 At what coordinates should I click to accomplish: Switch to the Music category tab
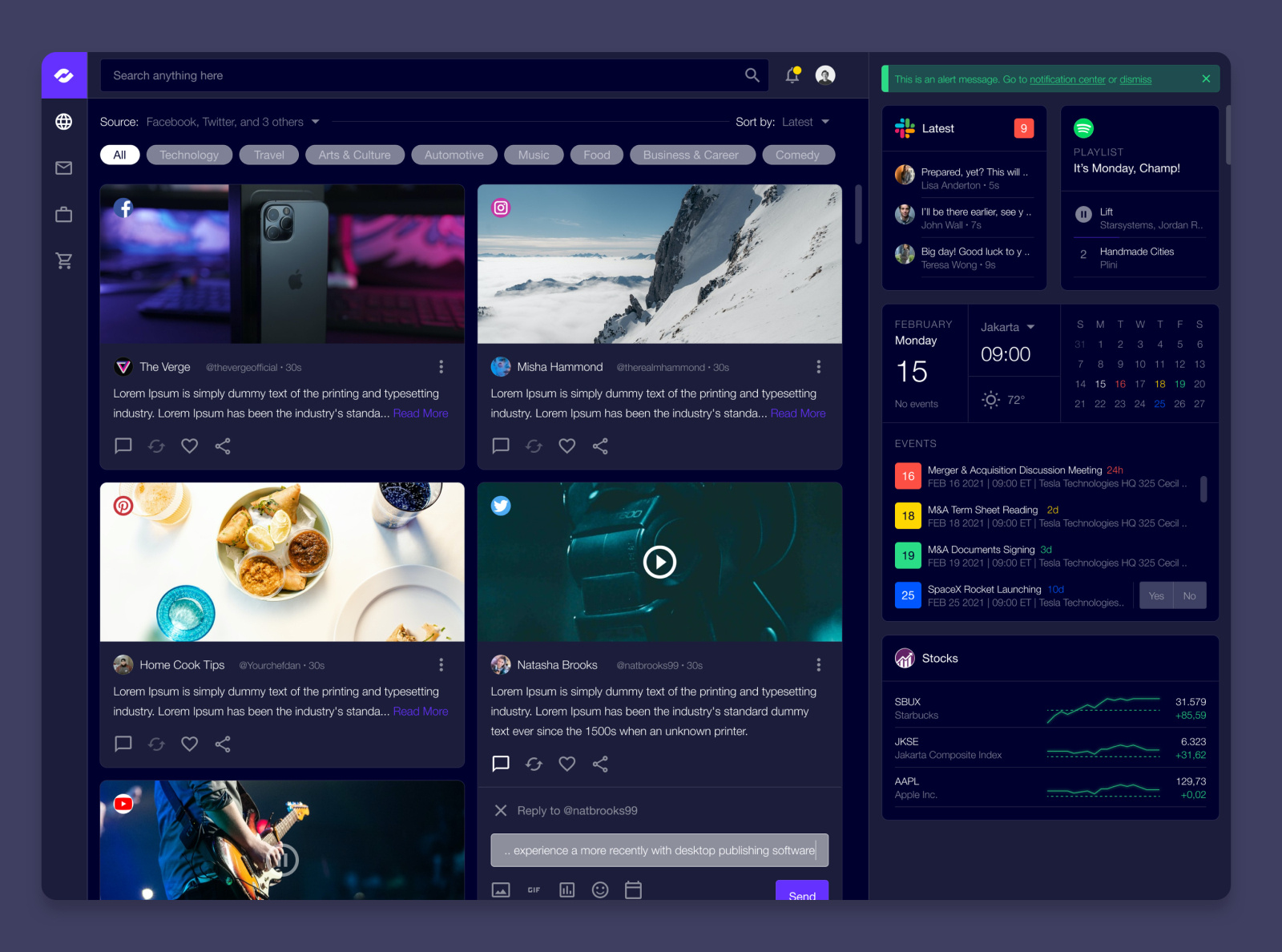[533, 155]
